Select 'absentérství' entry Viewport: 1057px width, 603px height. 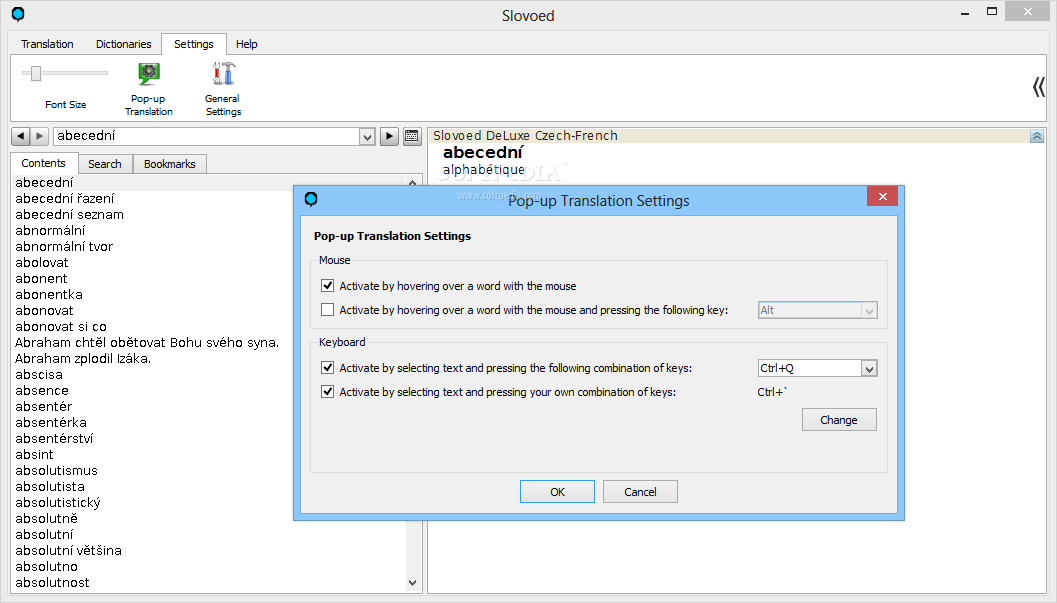pyautogui.click(x=54, y=439)
